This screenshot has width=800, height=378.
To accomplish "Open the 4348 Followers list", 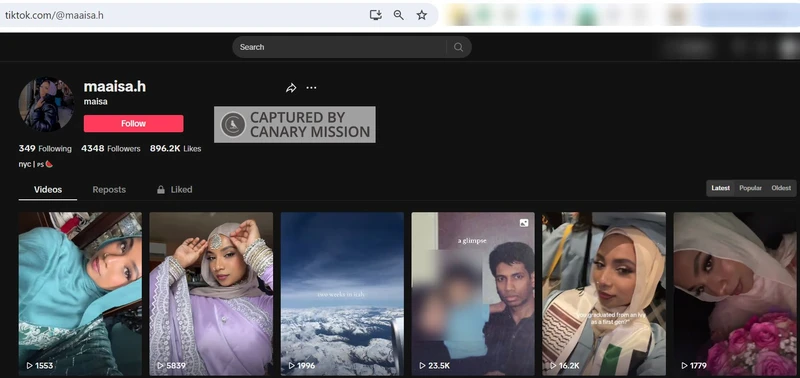I will point(111,148).
